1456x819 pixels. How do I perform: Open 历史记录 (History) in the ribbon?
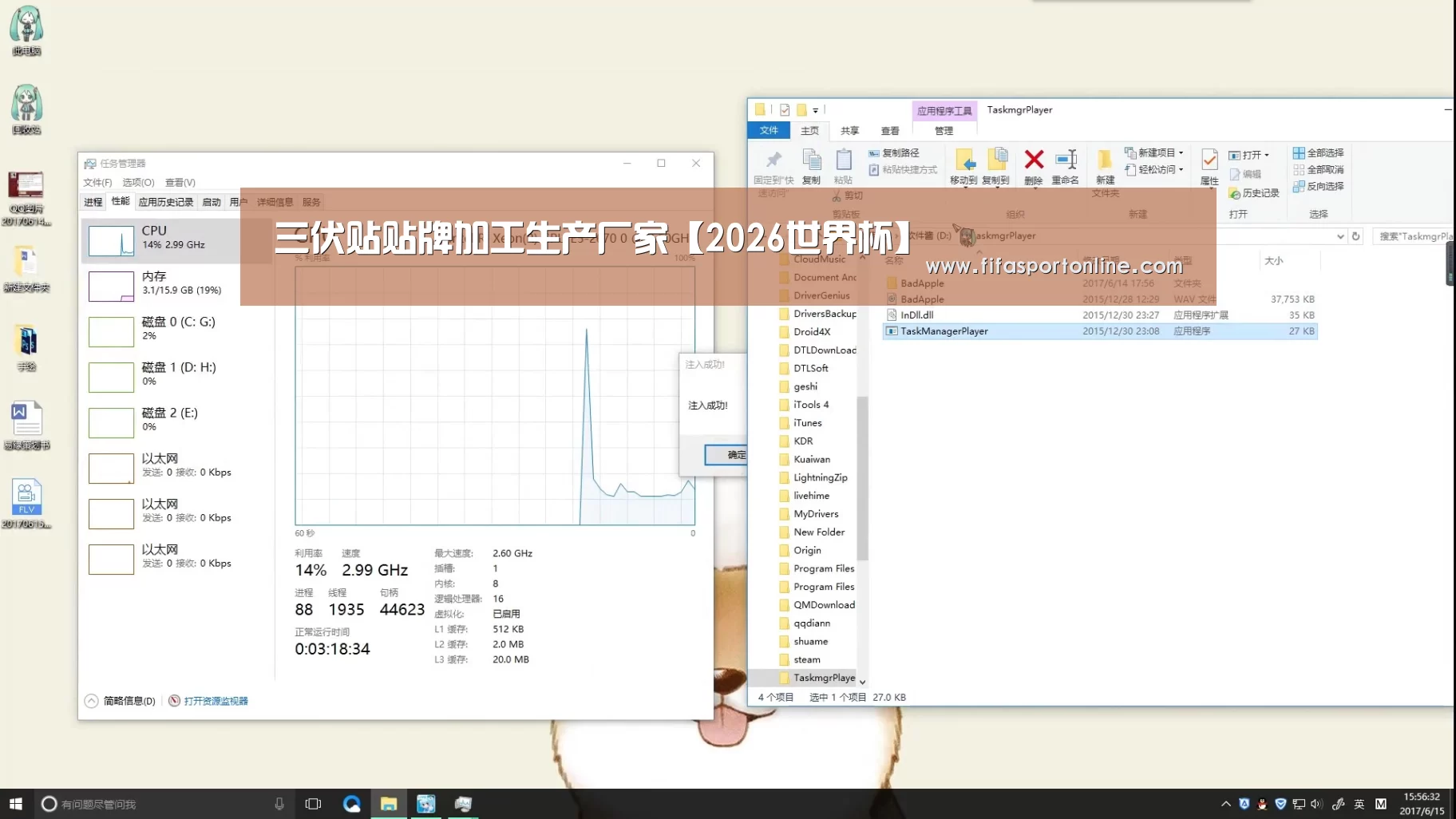(1254, 193)
